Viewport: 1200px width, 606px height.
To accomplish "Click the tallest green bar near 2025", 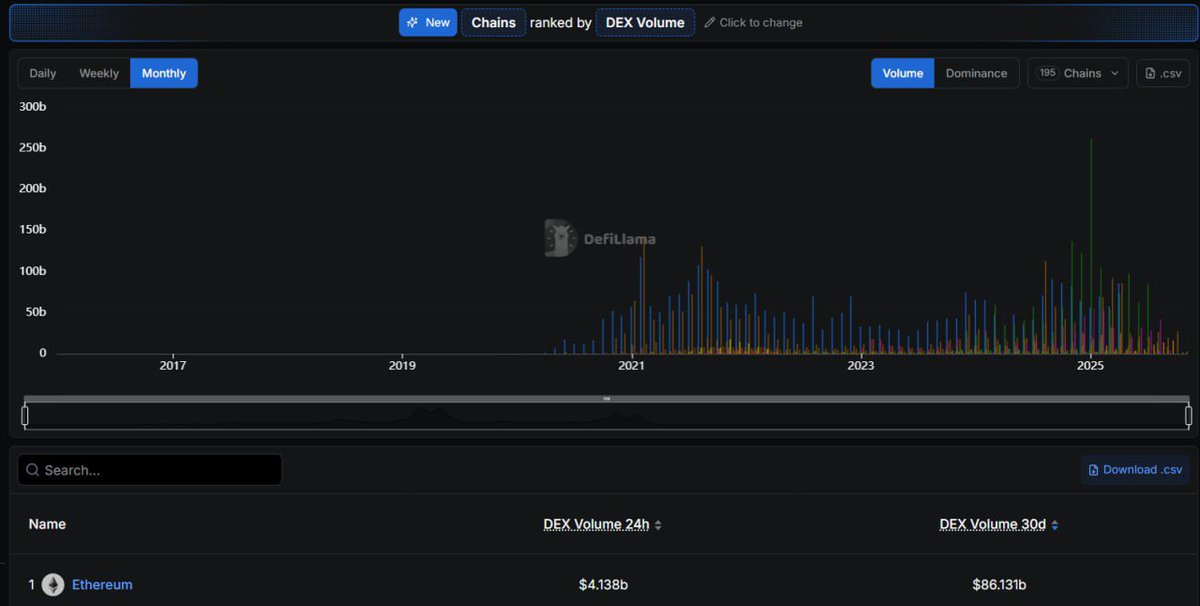I will tap(1091, 246).
